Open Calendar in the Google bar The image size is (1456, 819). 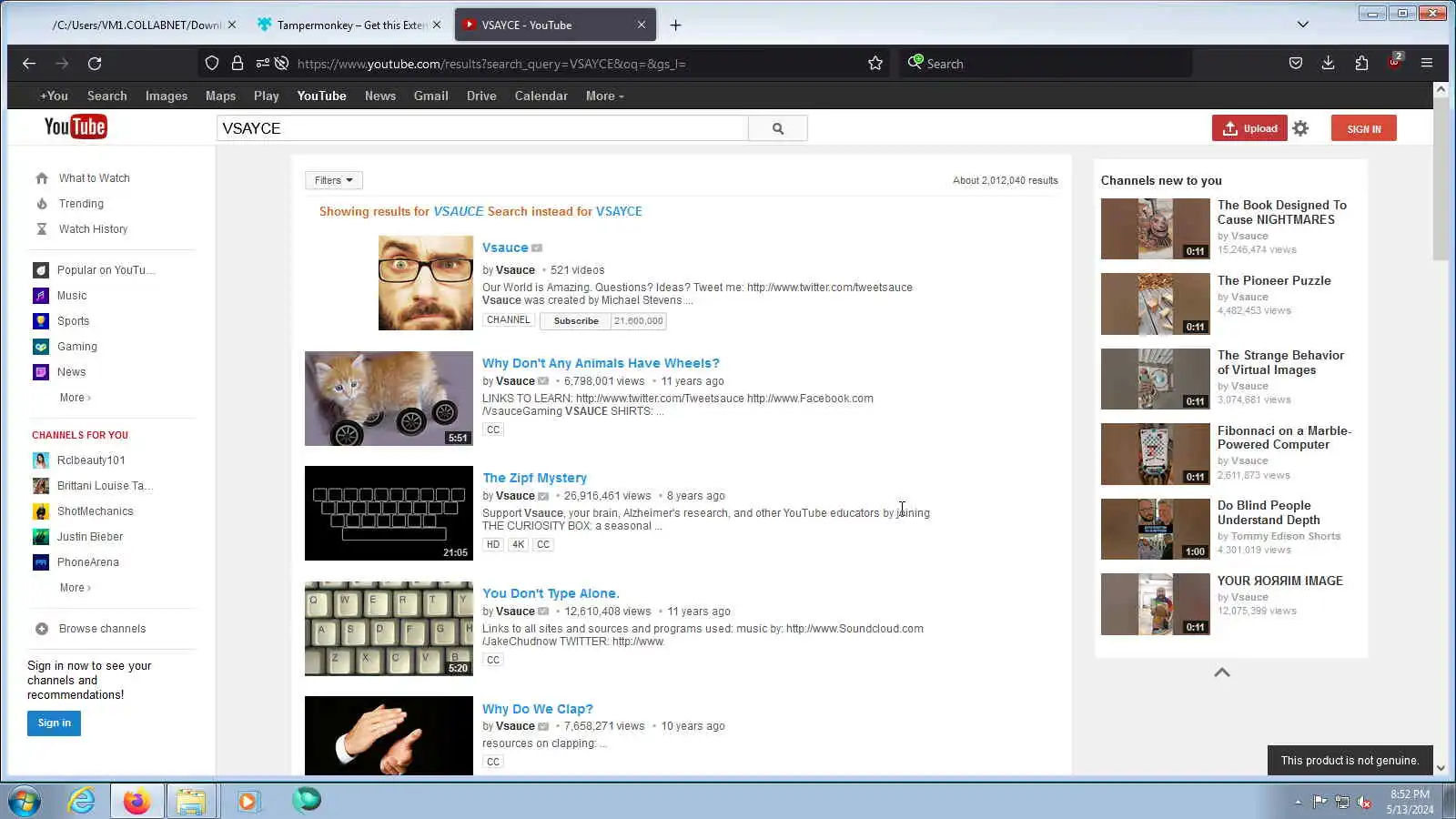[x=541, y=96]
